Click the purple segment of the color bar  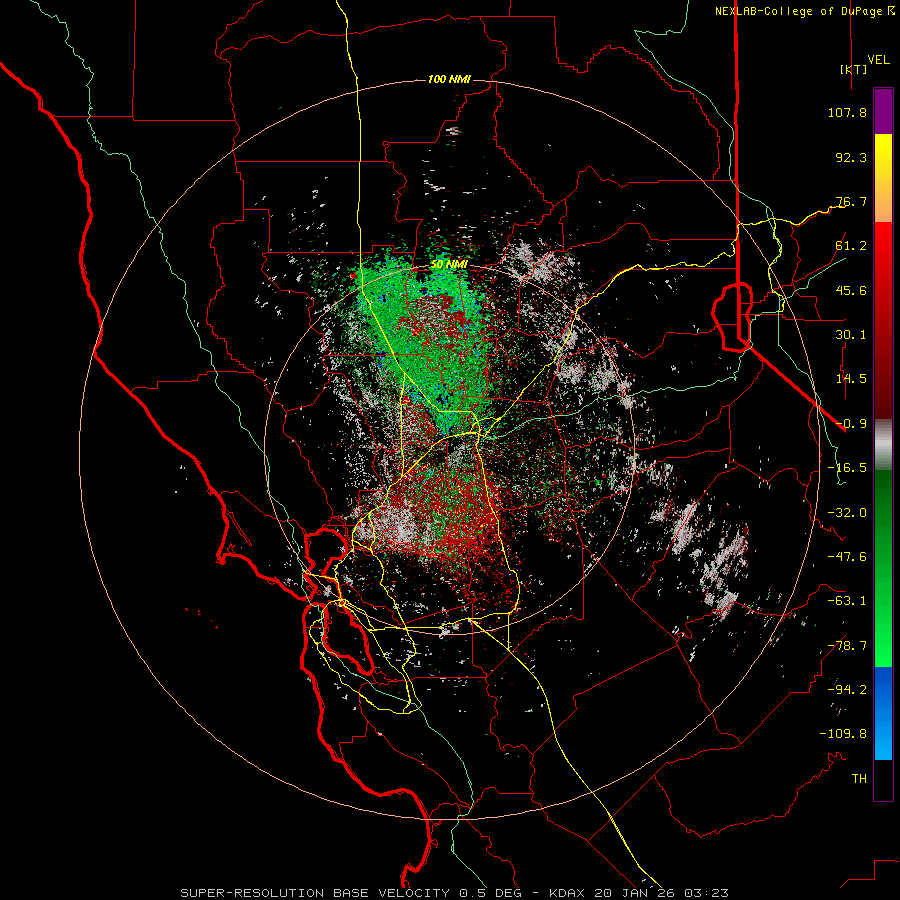click(x=883, y=111)
